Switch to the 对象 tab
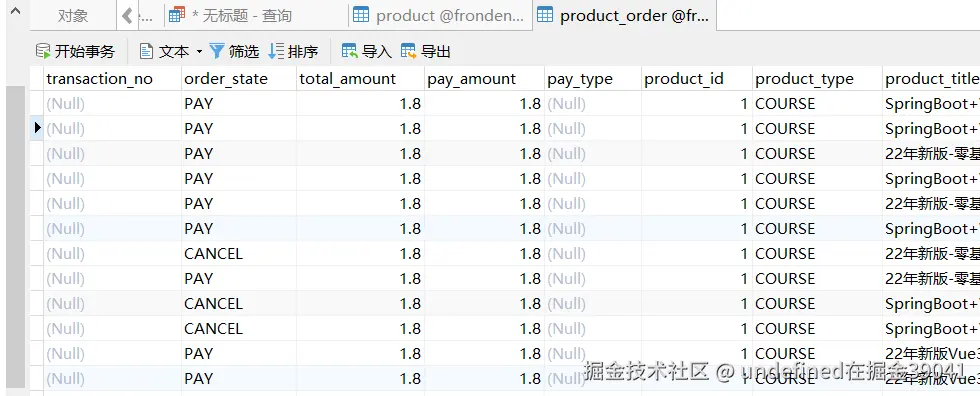 click(73, 16)
